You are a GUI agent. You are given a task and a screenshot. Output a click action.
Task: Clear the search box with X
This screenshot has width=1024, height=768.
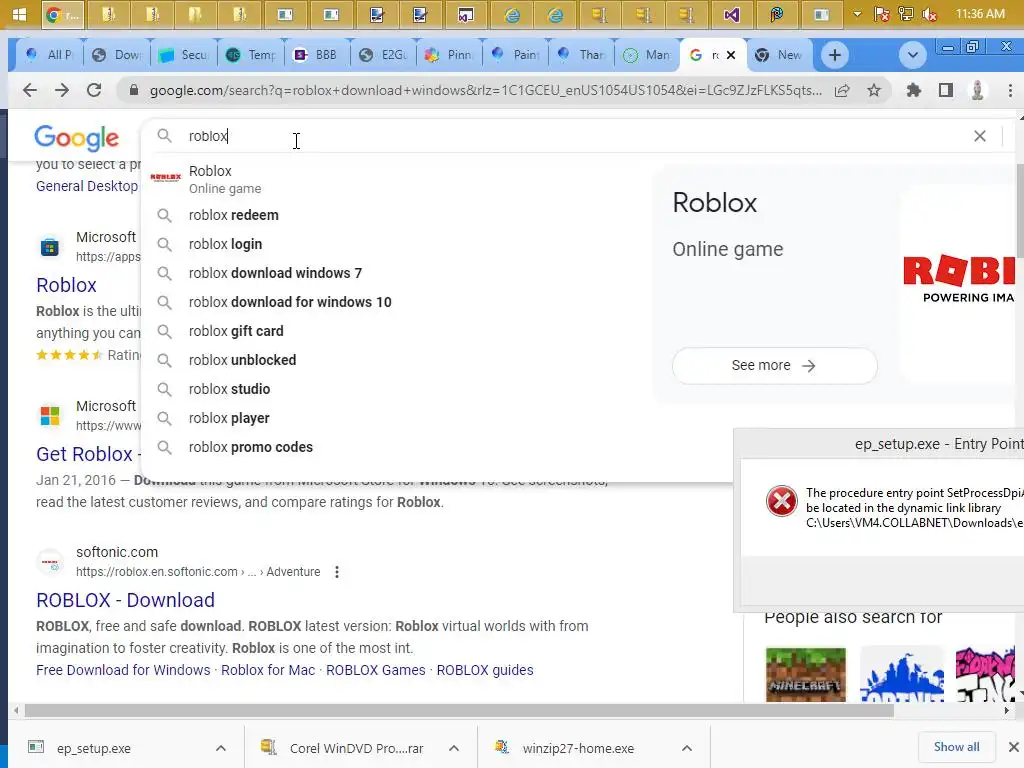(x=980, y=136)
